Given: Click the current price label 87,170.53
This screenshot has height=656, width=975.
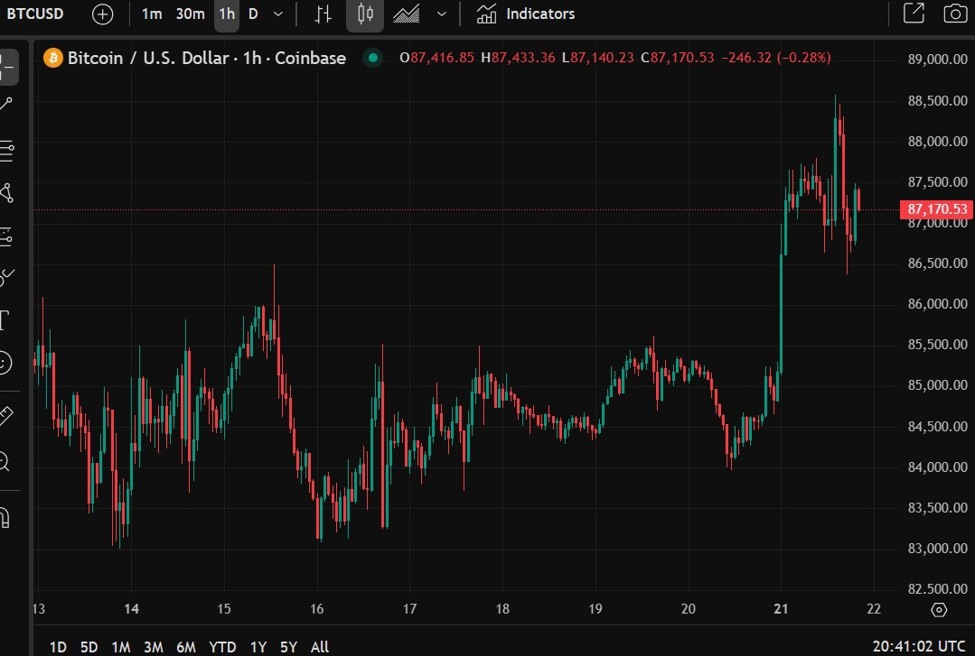Looking at the screenshot, I should pos(936,209).
